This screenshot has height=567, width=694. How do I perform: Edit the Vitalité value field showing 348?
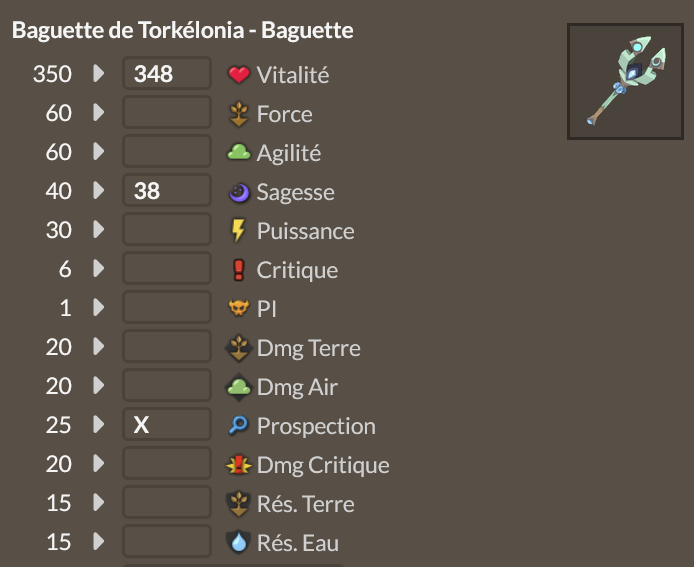pyautogui.click(x=167, y=75)
